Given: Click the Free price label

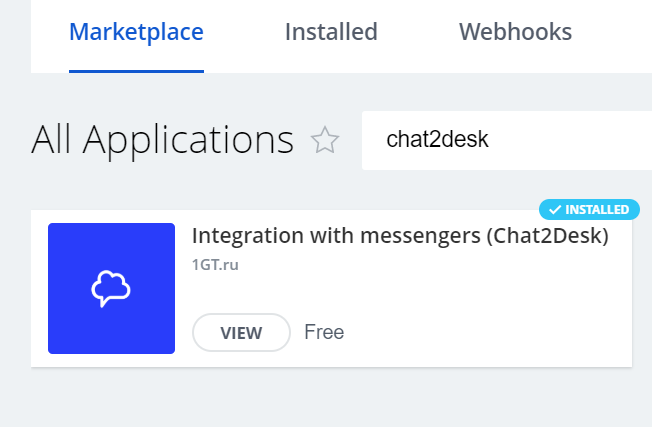Looking at the screenshot, I should pos(324,332).
